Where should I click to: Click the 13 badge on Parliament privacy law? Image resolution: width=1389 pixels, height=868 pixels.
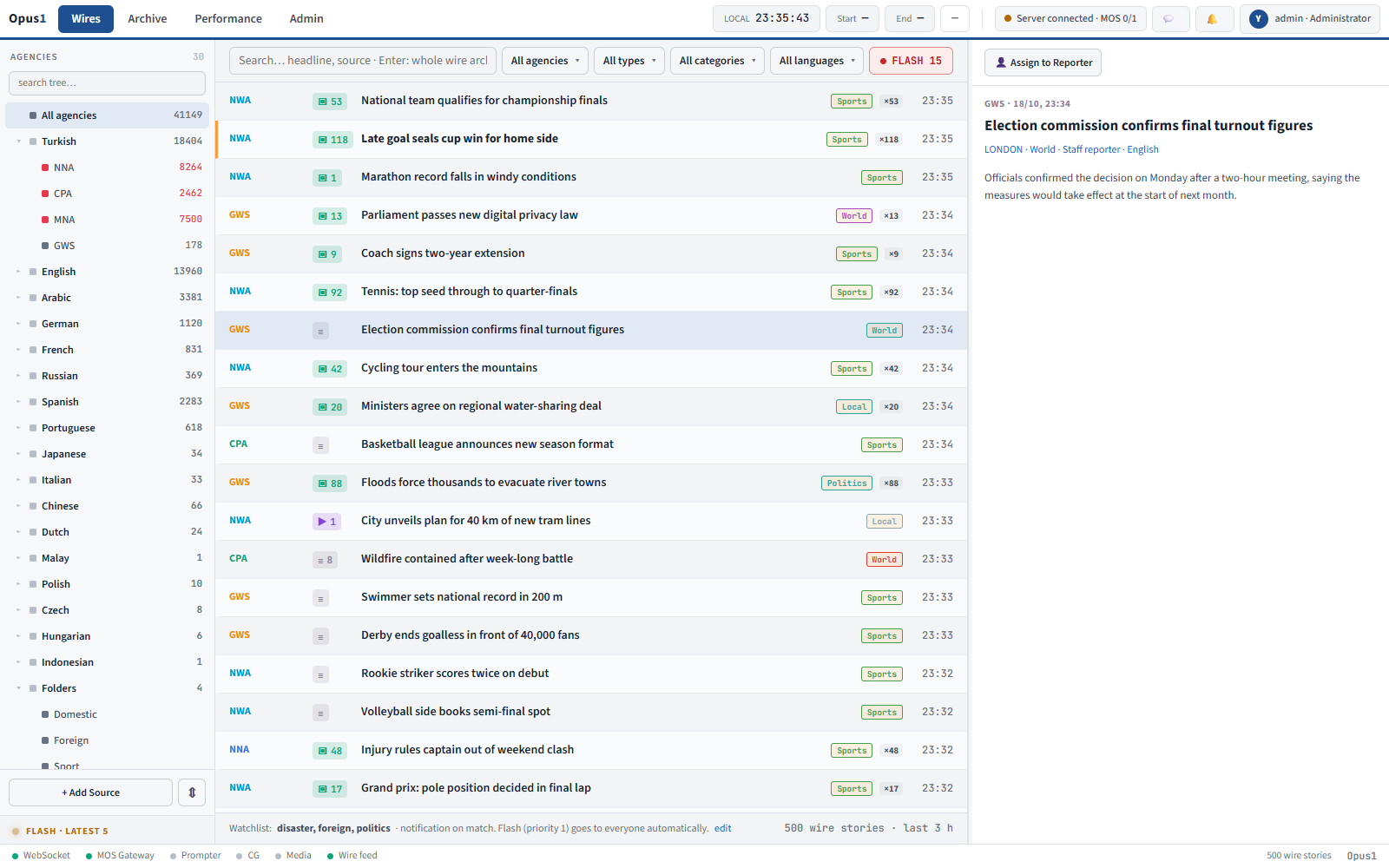[329, 216]
